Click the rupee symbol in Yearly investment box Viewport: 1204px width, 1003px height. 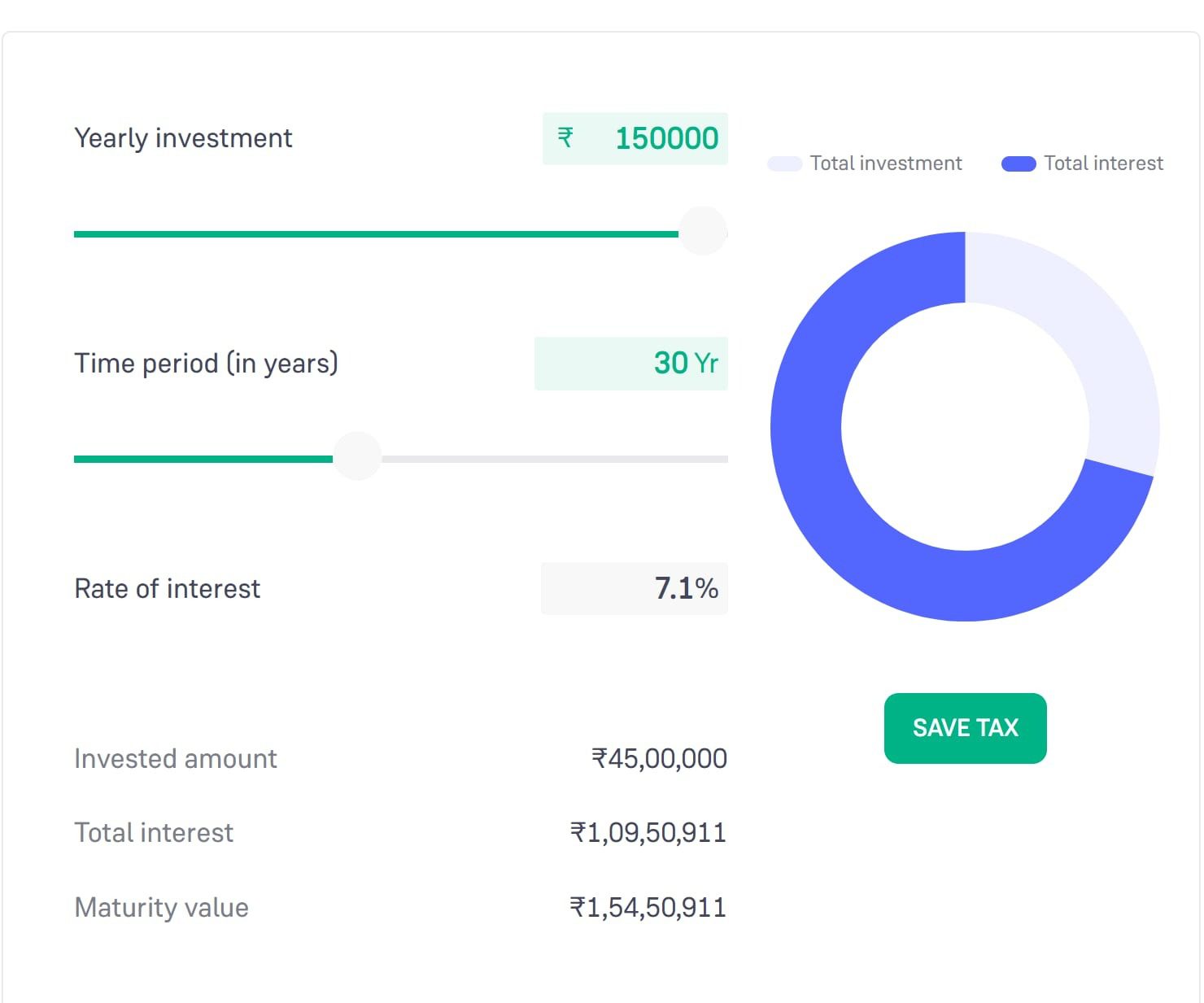pos(565,137)
